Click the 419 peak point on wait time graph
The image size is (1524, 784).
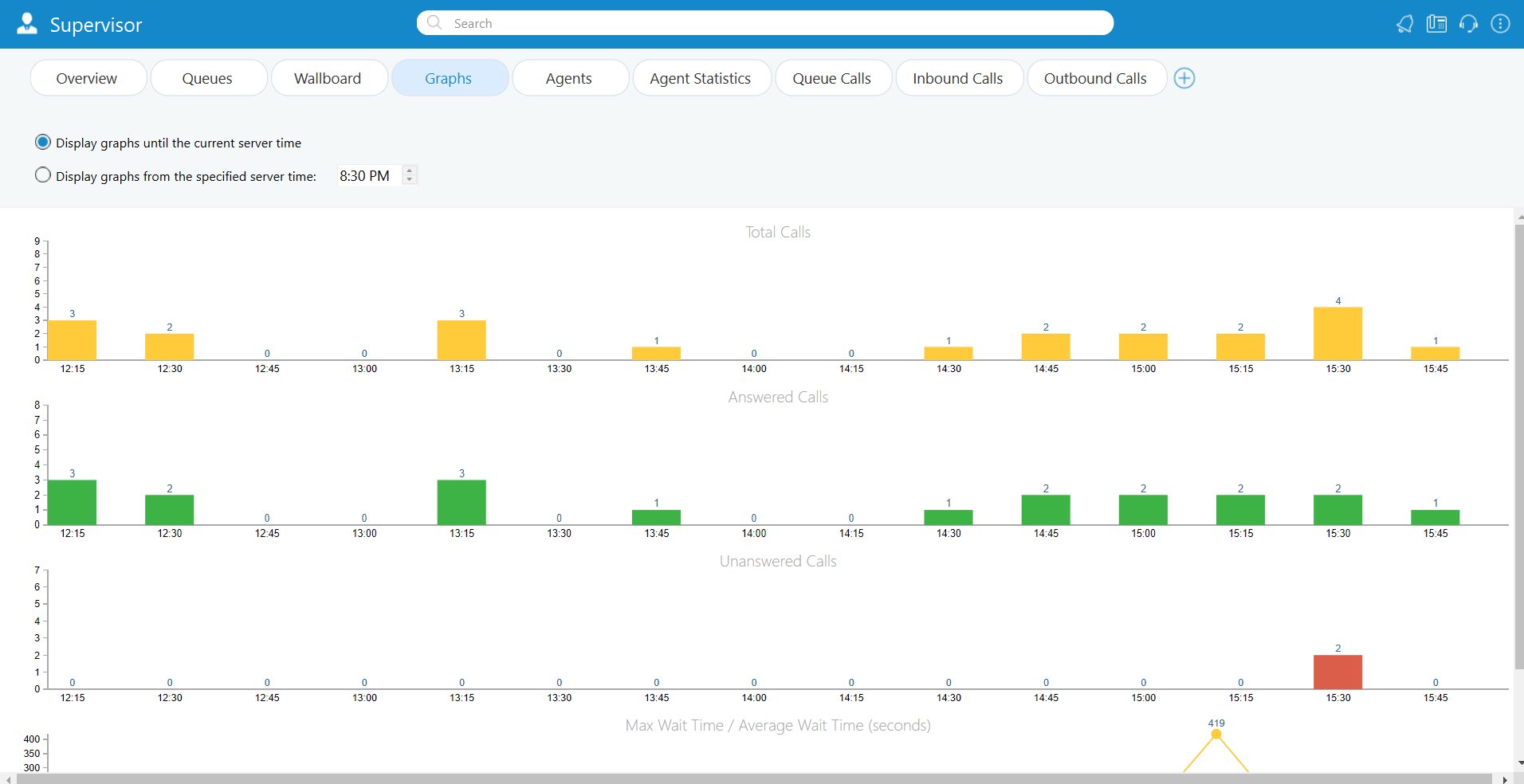click(x=1216, y=734)
